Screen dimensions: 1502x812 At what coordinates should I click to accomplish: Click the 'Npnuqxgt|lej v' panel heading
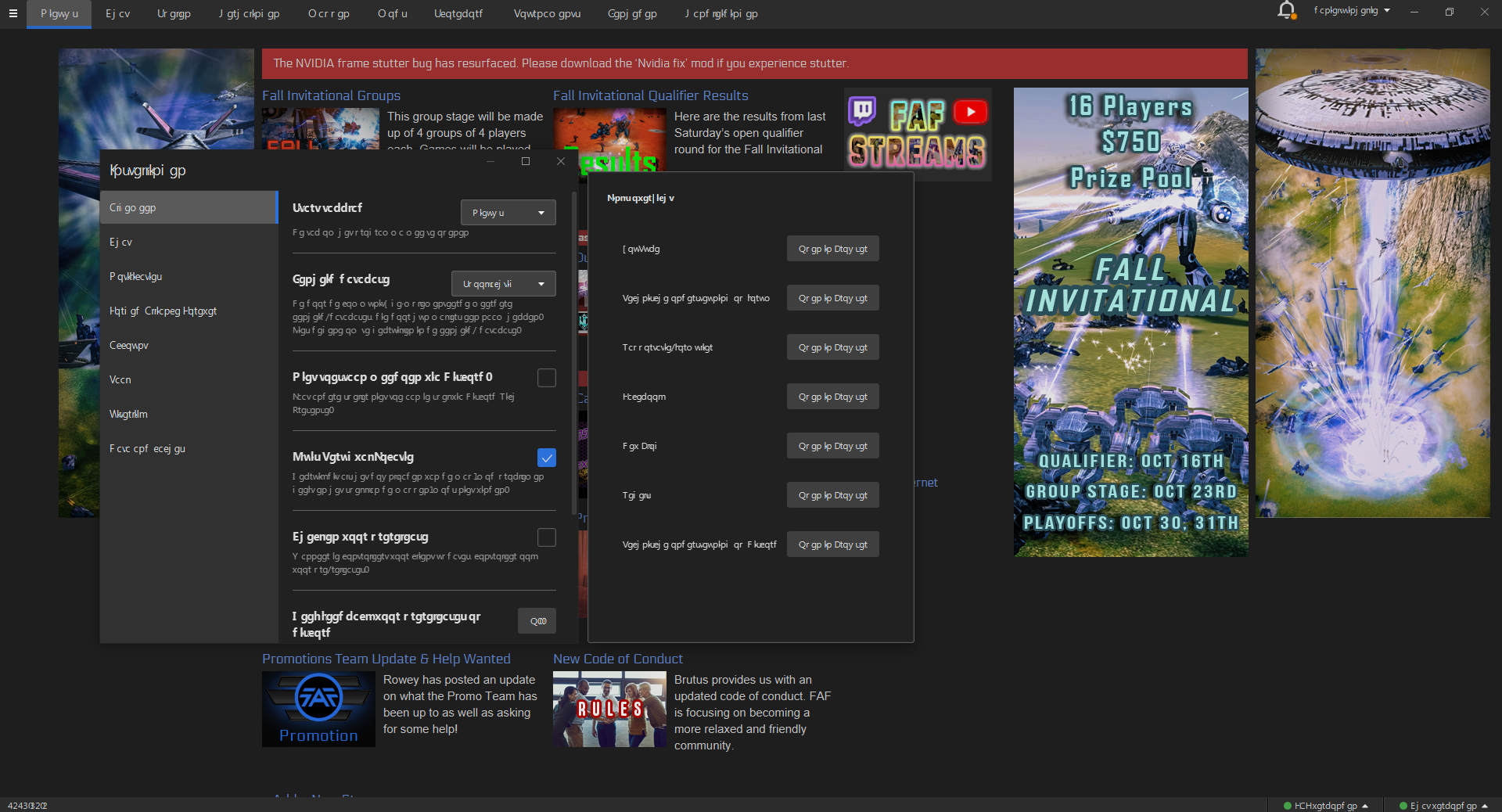tap(641, 198)
